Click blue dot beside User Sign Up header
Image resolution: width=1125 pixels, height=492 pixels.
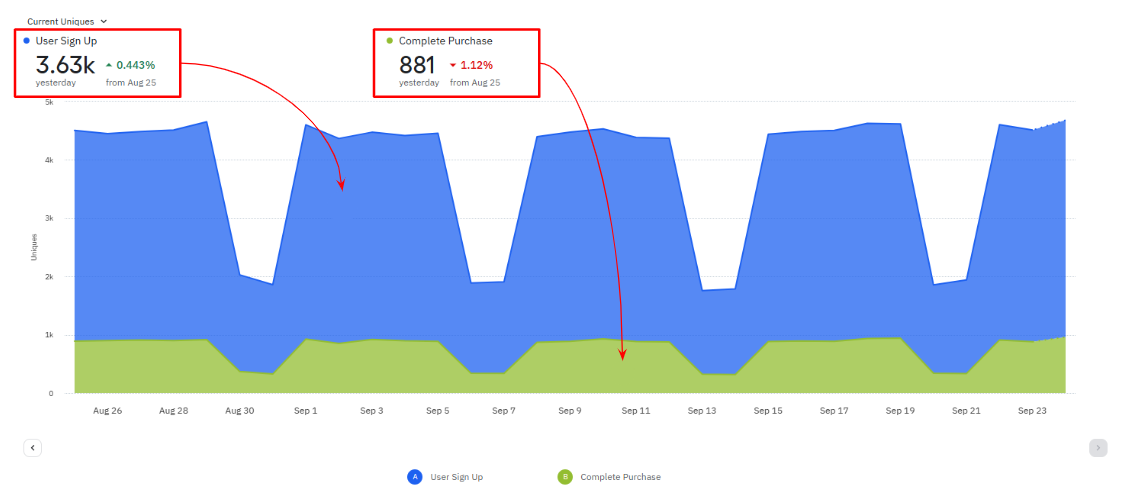click(x=26, y=41)
